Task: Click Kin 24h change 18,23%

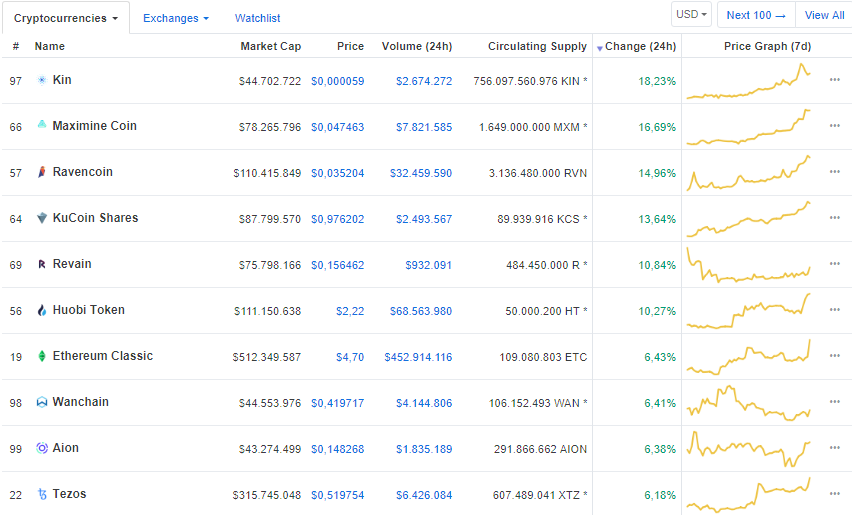Action: click(x=657, y=81)
